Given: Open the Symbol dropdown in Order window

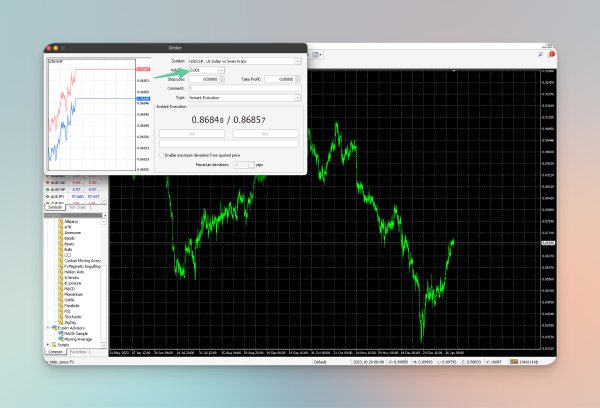Looking at the screenshot, I should click(297, 61).
